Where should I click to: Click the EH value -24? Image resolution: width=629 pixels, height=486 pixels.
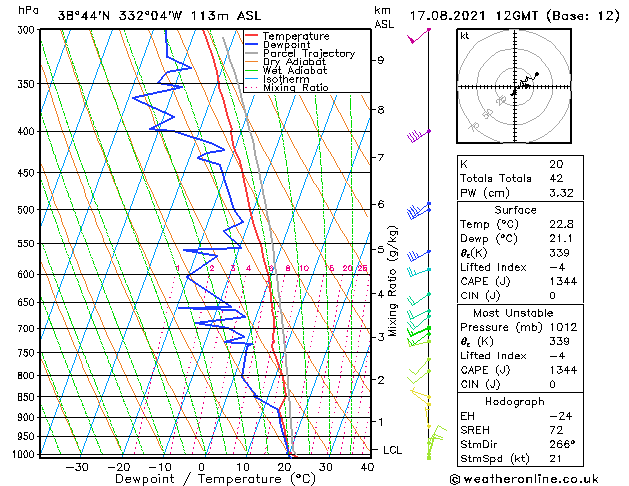click(561, 416)
